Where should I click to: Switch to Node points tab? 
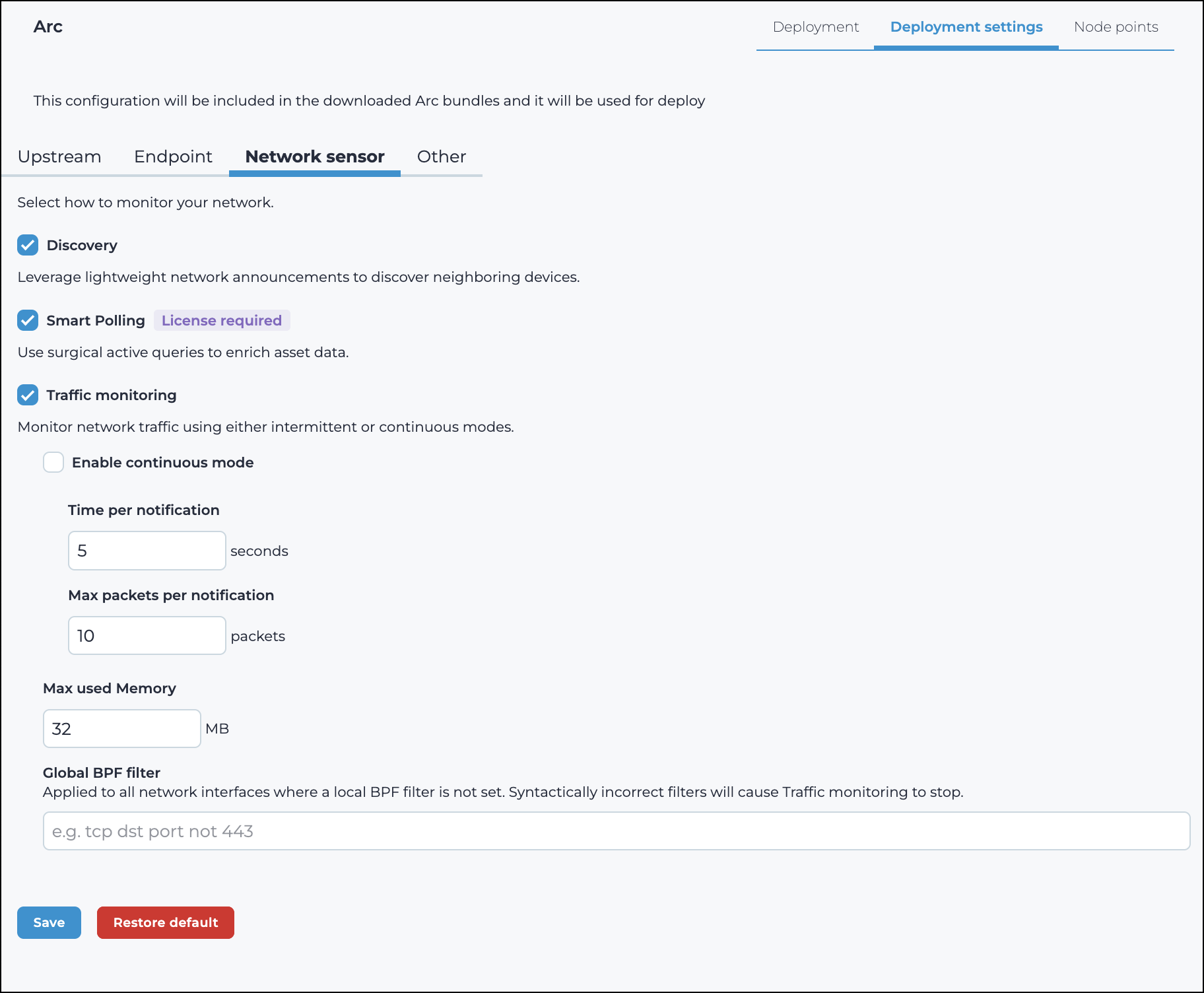(x=1116, y=27)
